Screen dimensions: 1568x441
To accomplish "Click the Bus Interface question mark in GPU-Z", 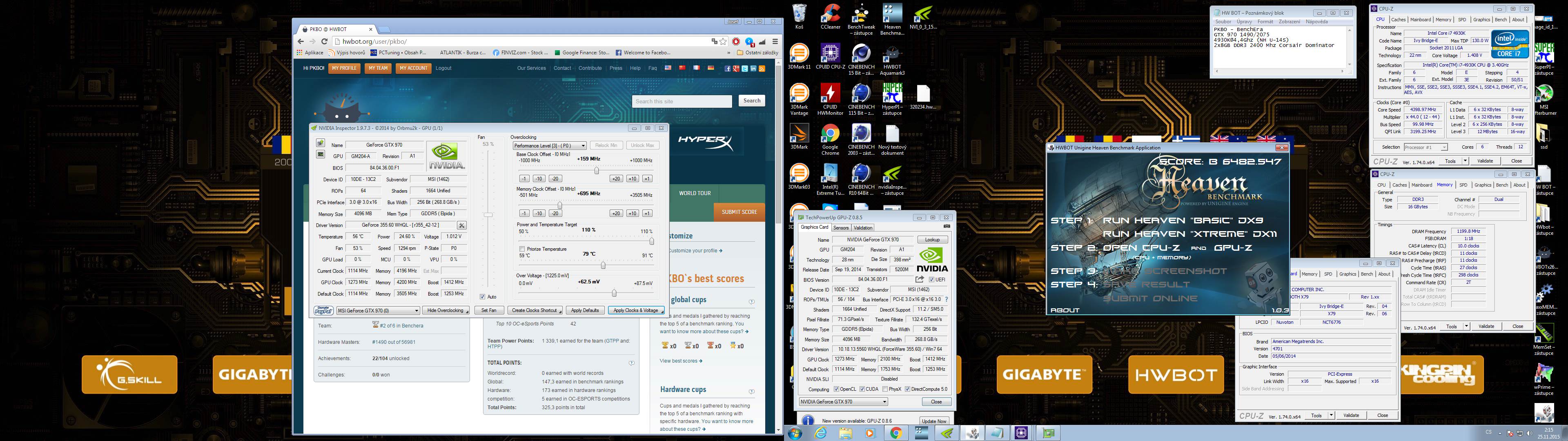I will [x=947, y=300].
